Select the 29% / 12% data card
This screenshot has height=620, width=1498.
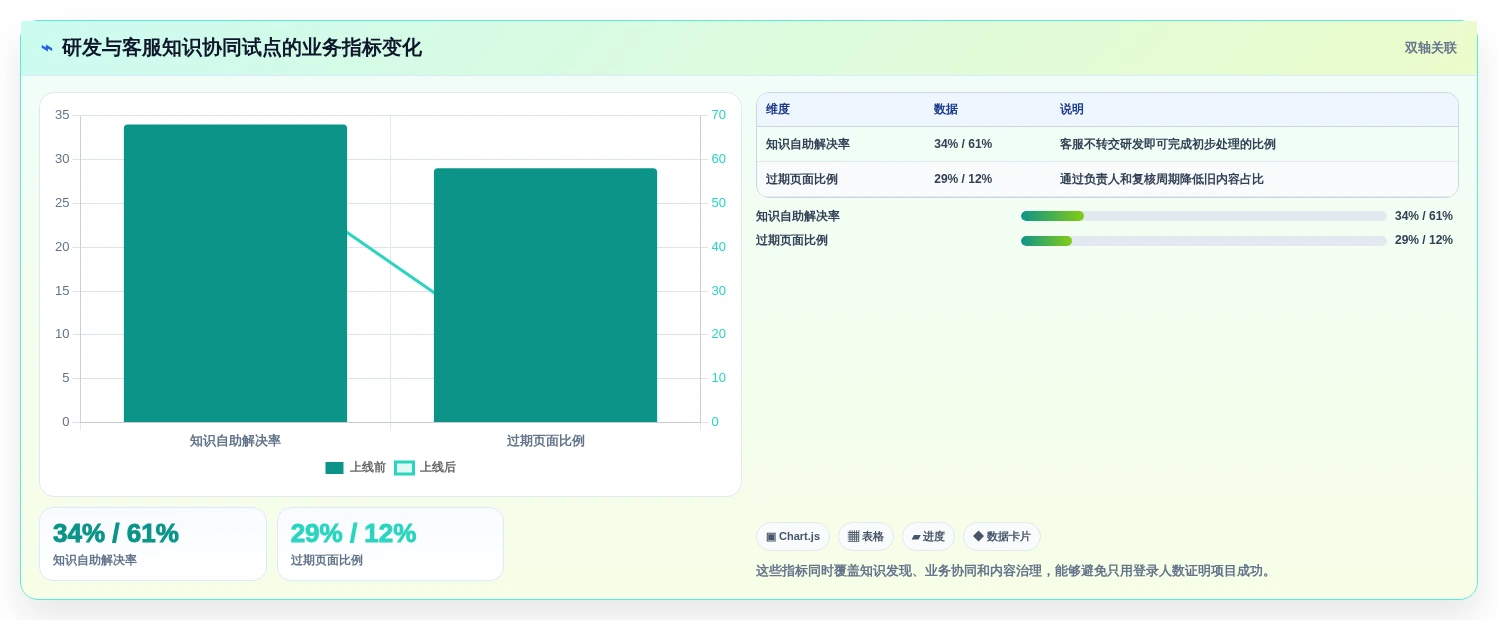click(390, 544)
